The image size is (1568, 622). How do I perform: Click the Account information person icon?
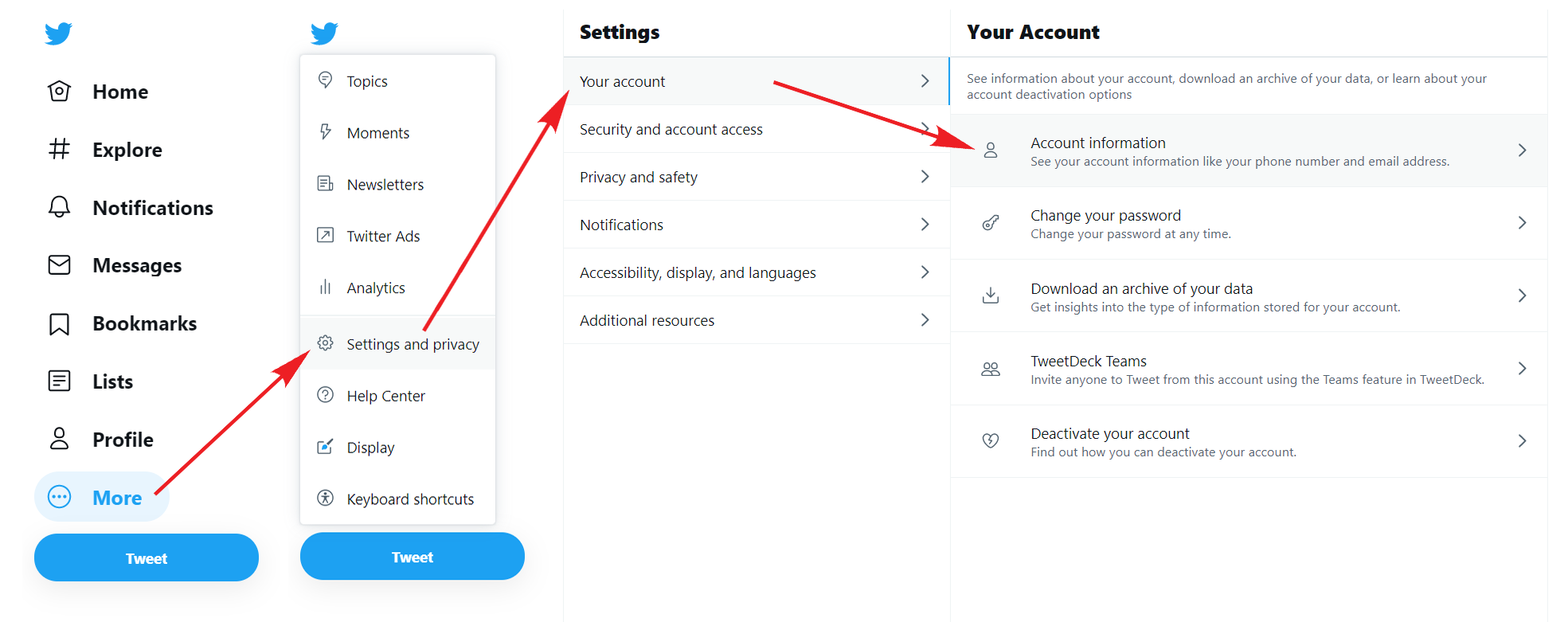[991, 150]
